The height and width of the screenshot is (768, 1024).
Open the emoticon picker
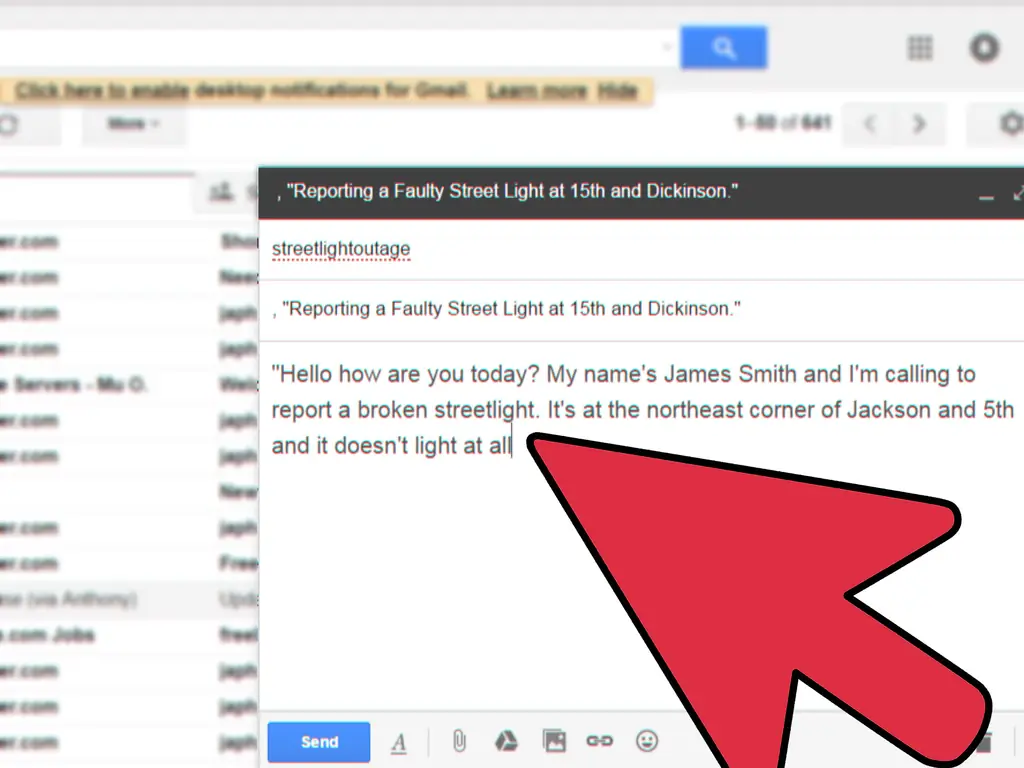647,741
